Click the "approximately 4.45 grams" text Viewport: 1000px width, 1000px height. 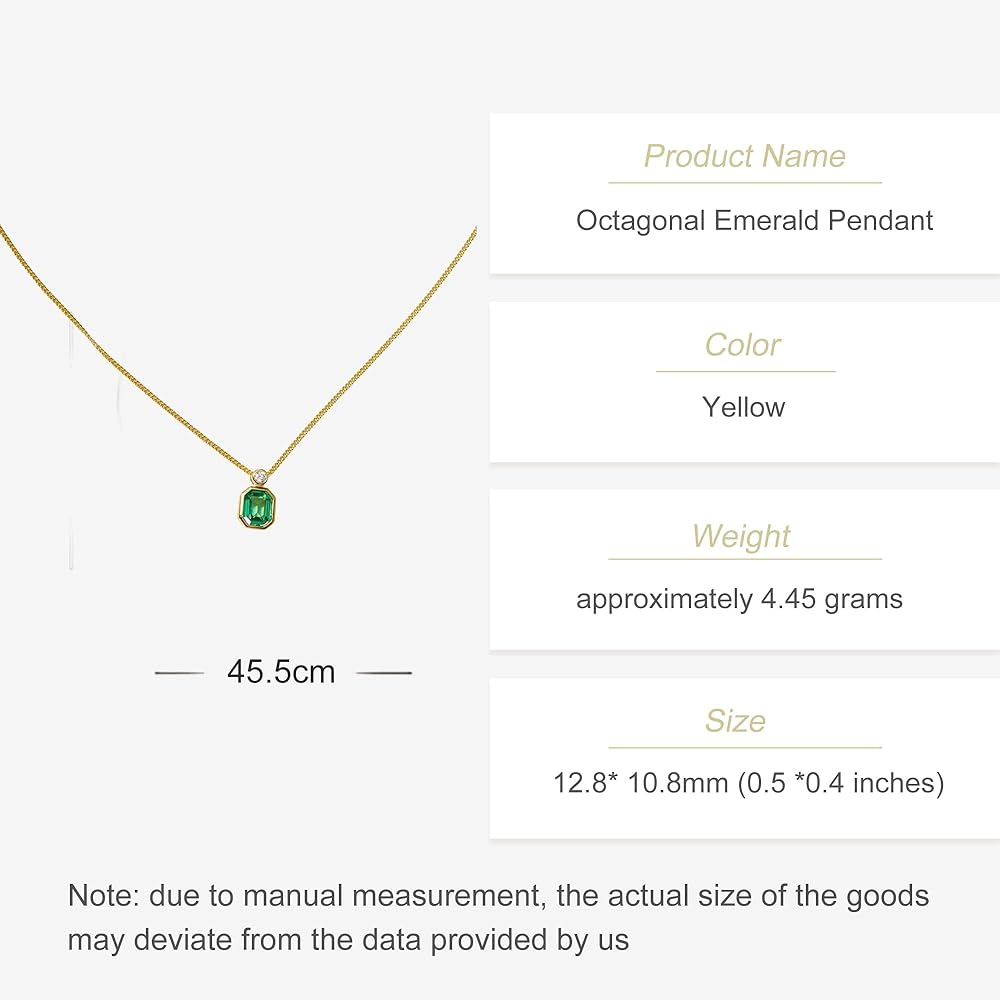739,599
